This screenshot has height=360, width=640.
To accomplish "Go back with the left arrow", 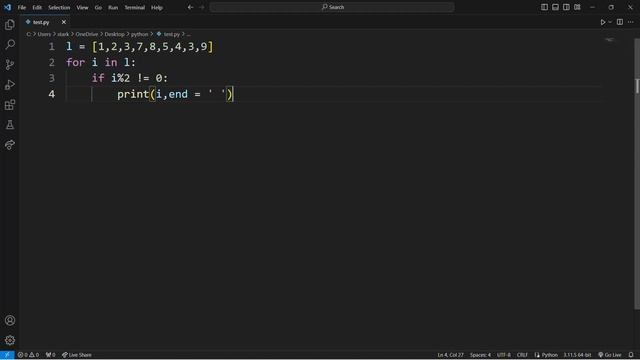I will [190, 7].
